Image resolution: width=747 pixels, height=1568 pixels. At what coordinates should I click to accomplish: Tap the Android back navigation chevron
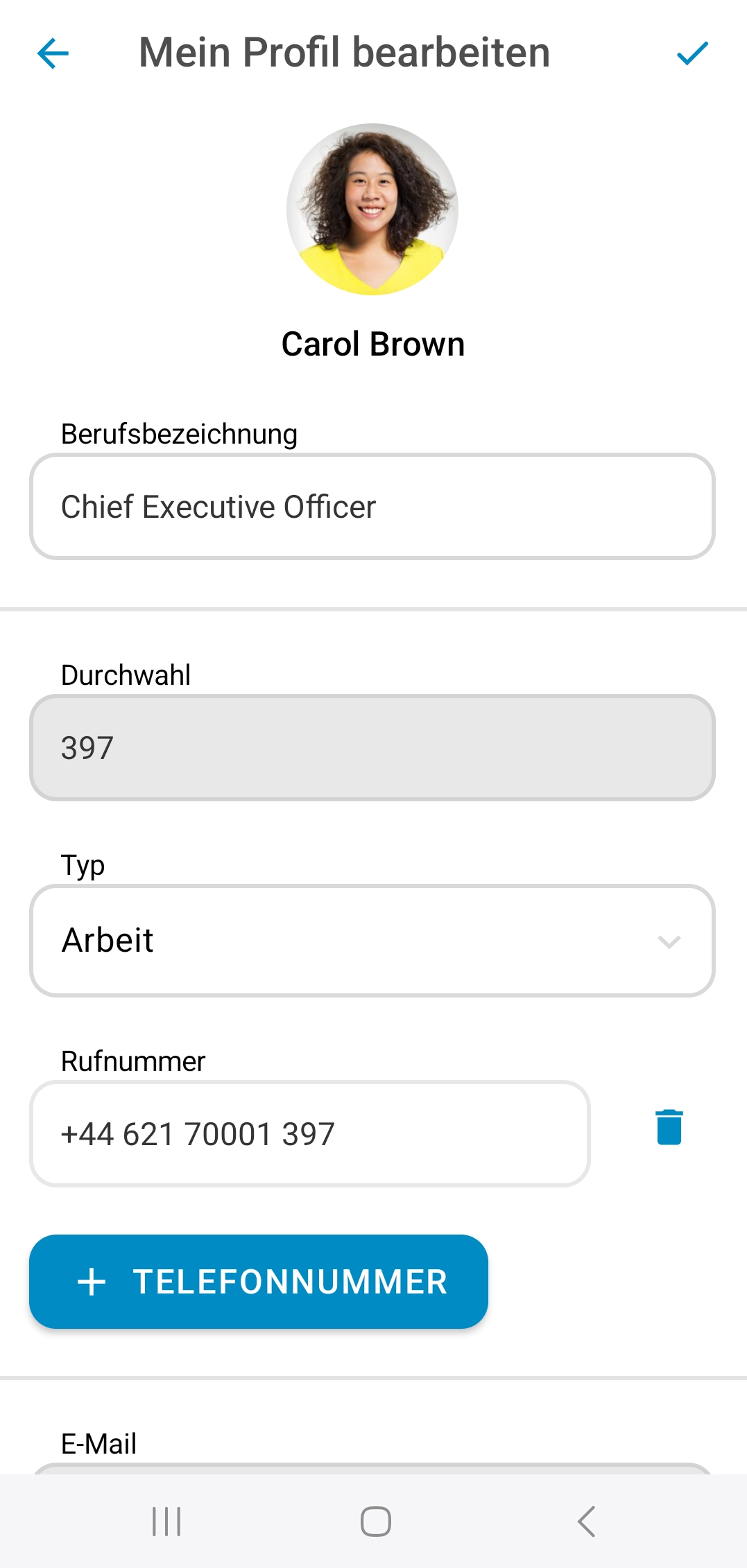[x=586, y=1522]
